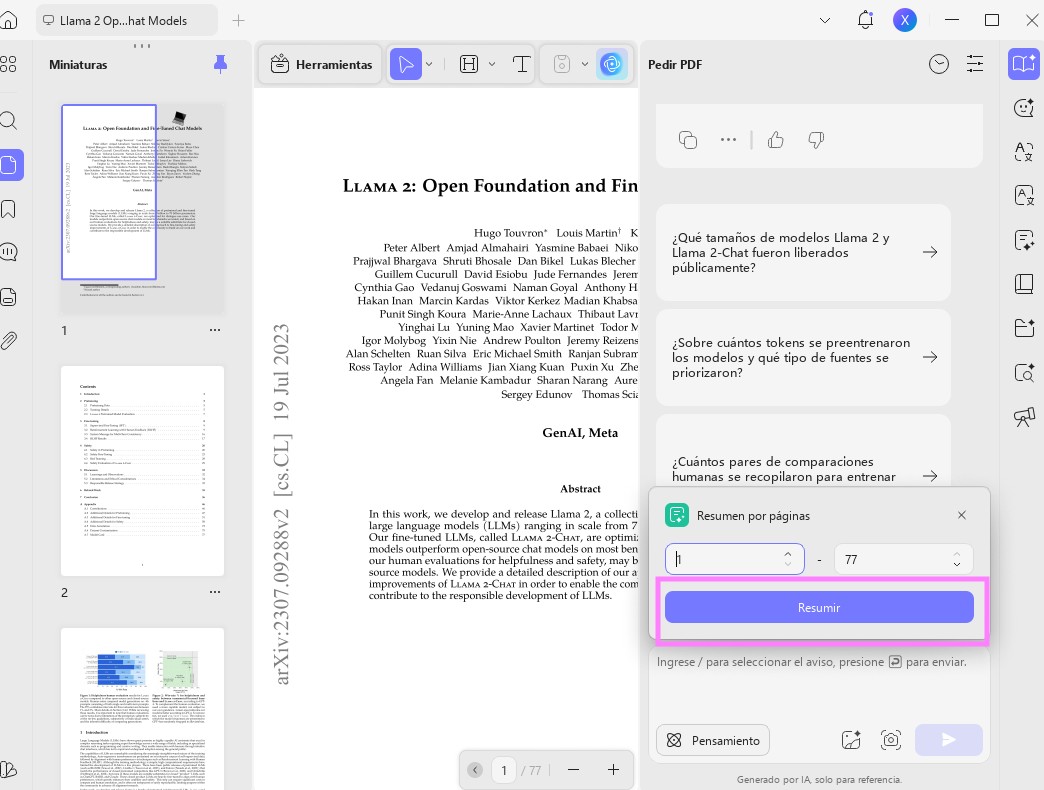1044x790 pixels.
Task: Increase the start page with up stepper
Action: tap(788, 554)
